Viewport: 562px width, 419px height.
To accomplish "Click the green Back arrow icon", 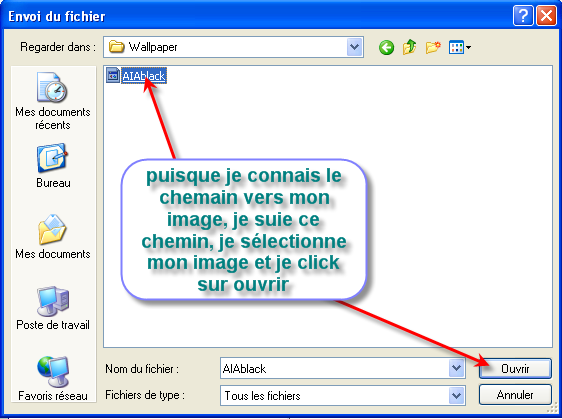I will [x=386, y=47].
